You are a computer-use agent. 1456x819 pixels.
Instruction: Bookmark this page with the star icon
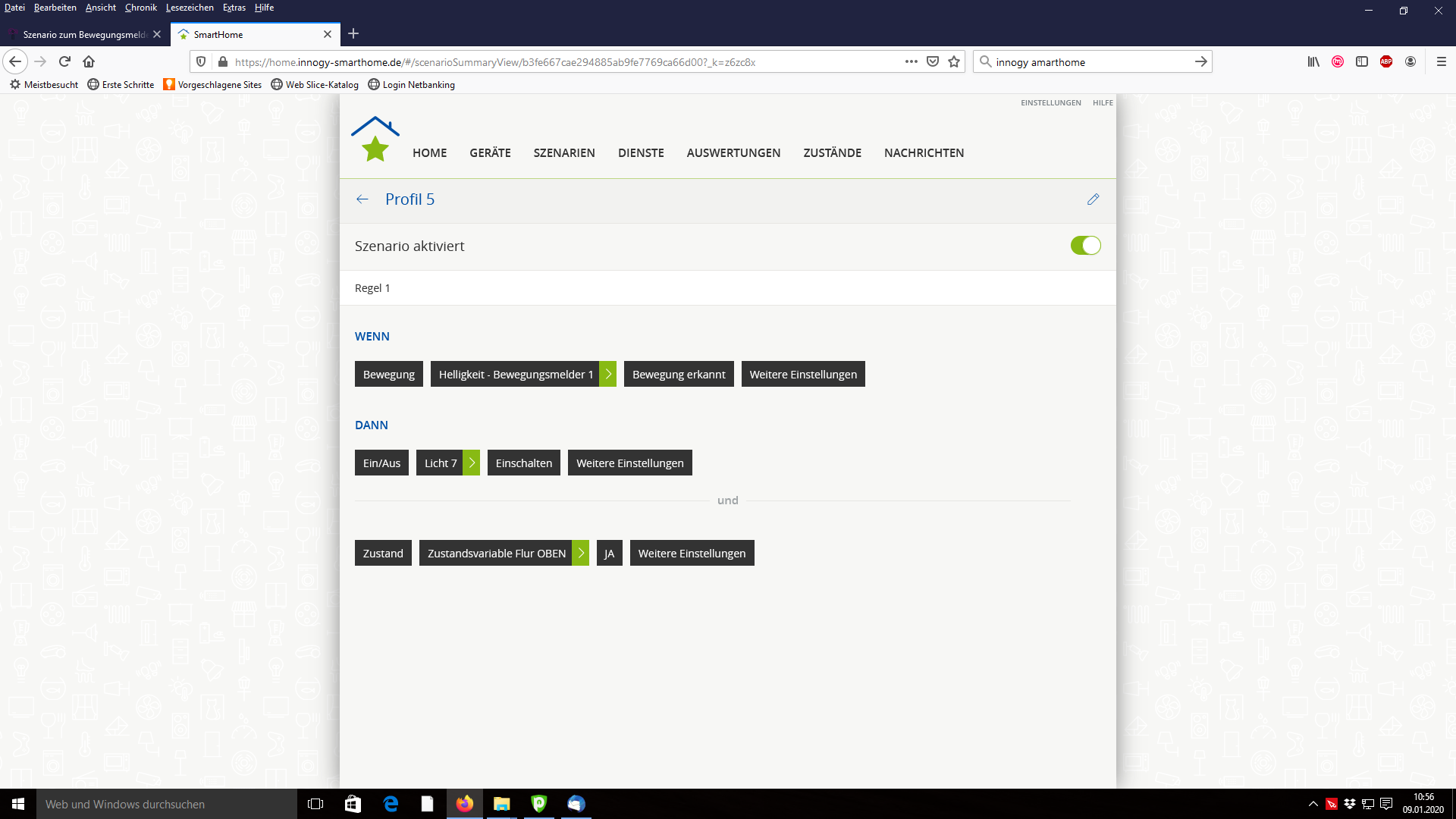[954, 61]
